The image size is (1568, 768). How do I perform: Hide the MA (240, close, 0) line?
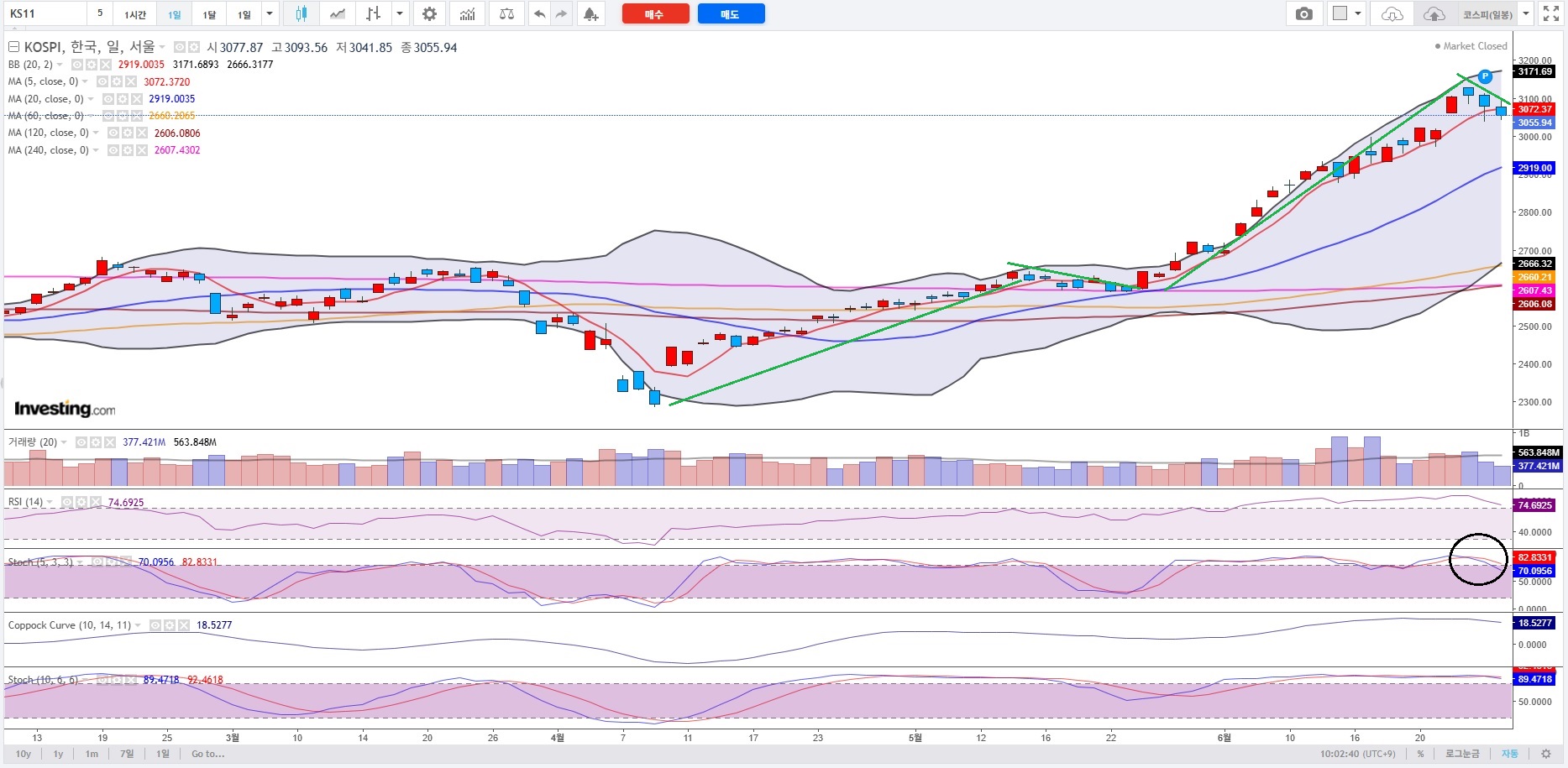tap(113, 150)
